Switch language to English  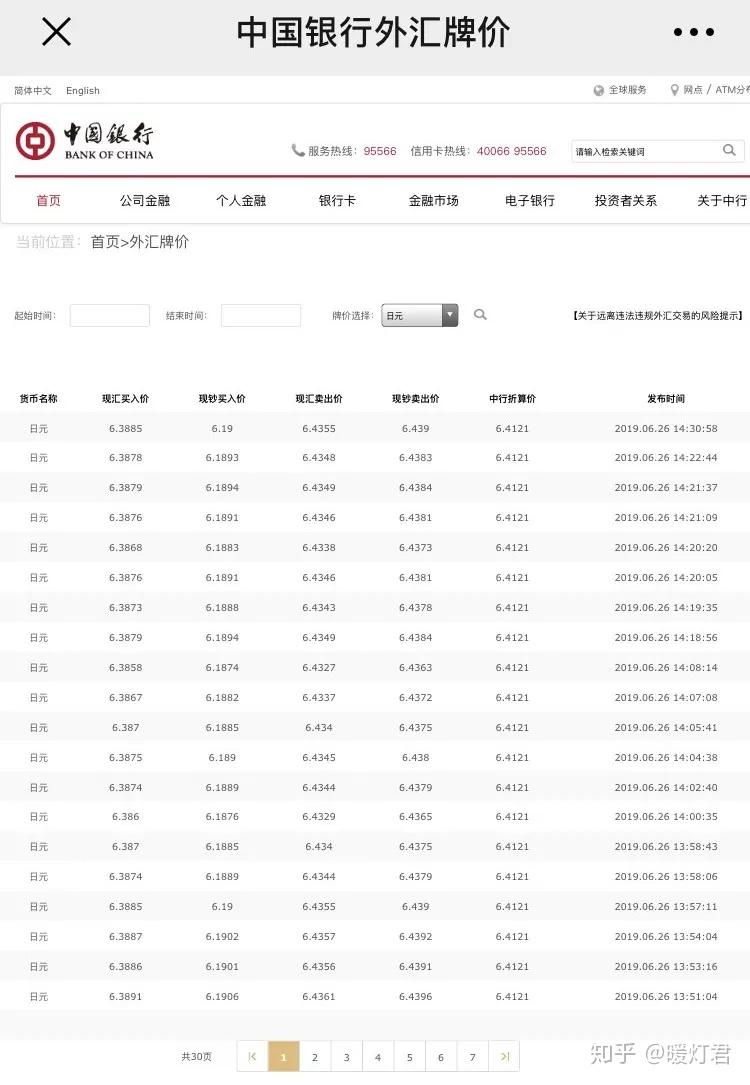pos(83,91)
